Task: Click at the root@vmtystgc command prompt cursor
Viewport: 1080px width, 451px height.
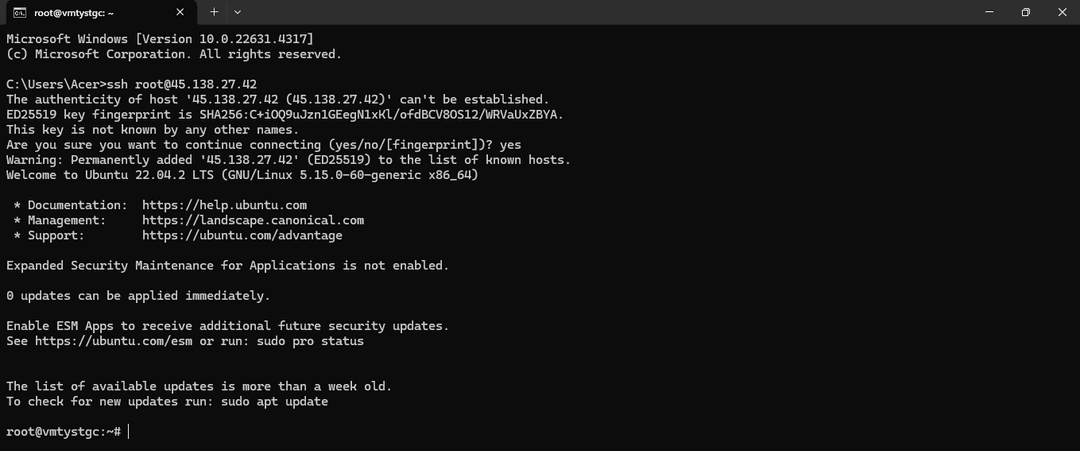Action: [128, 432]
